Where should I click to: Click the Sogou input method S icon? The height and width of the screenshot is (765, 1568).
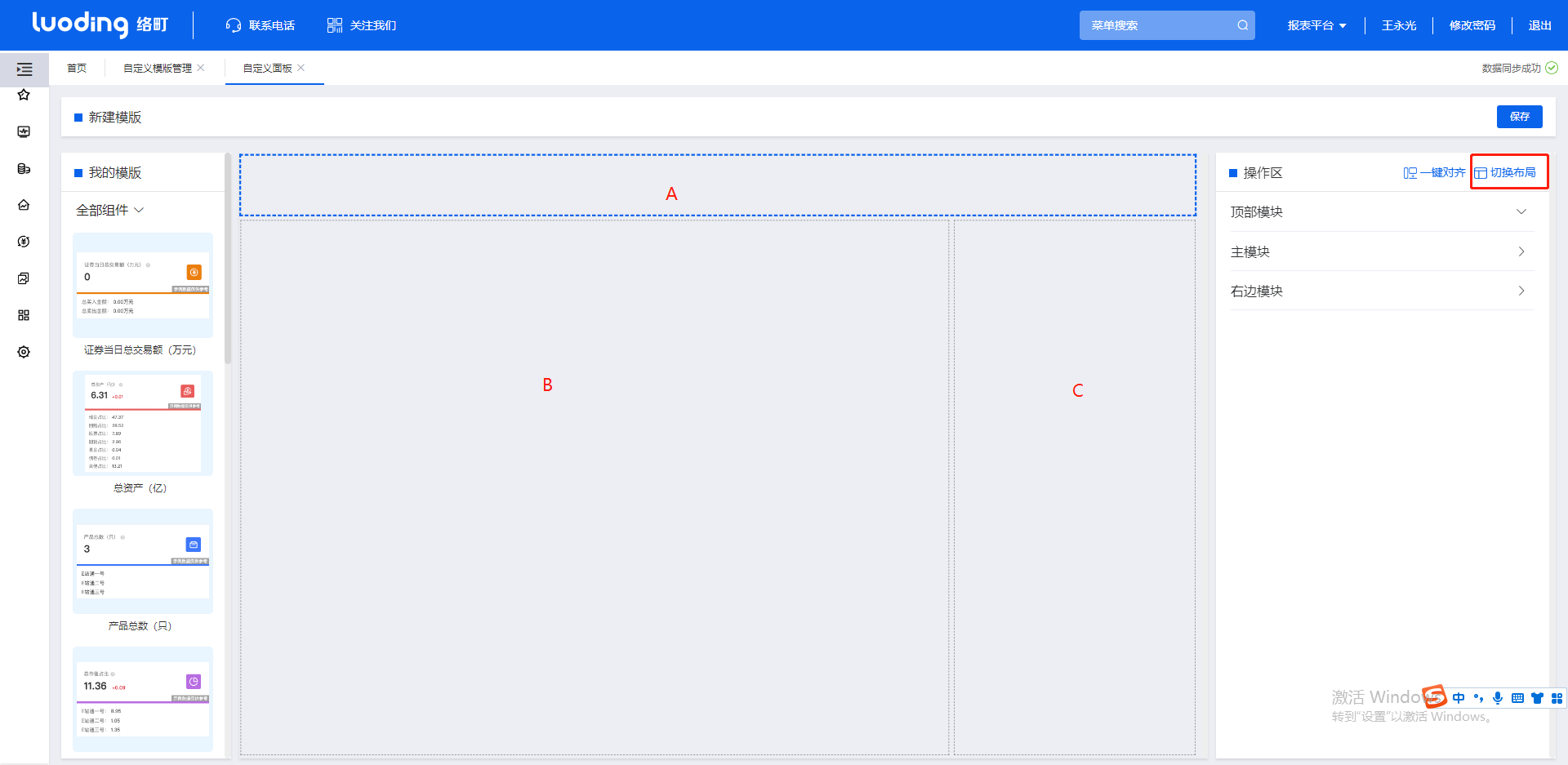pos(1435,696)
